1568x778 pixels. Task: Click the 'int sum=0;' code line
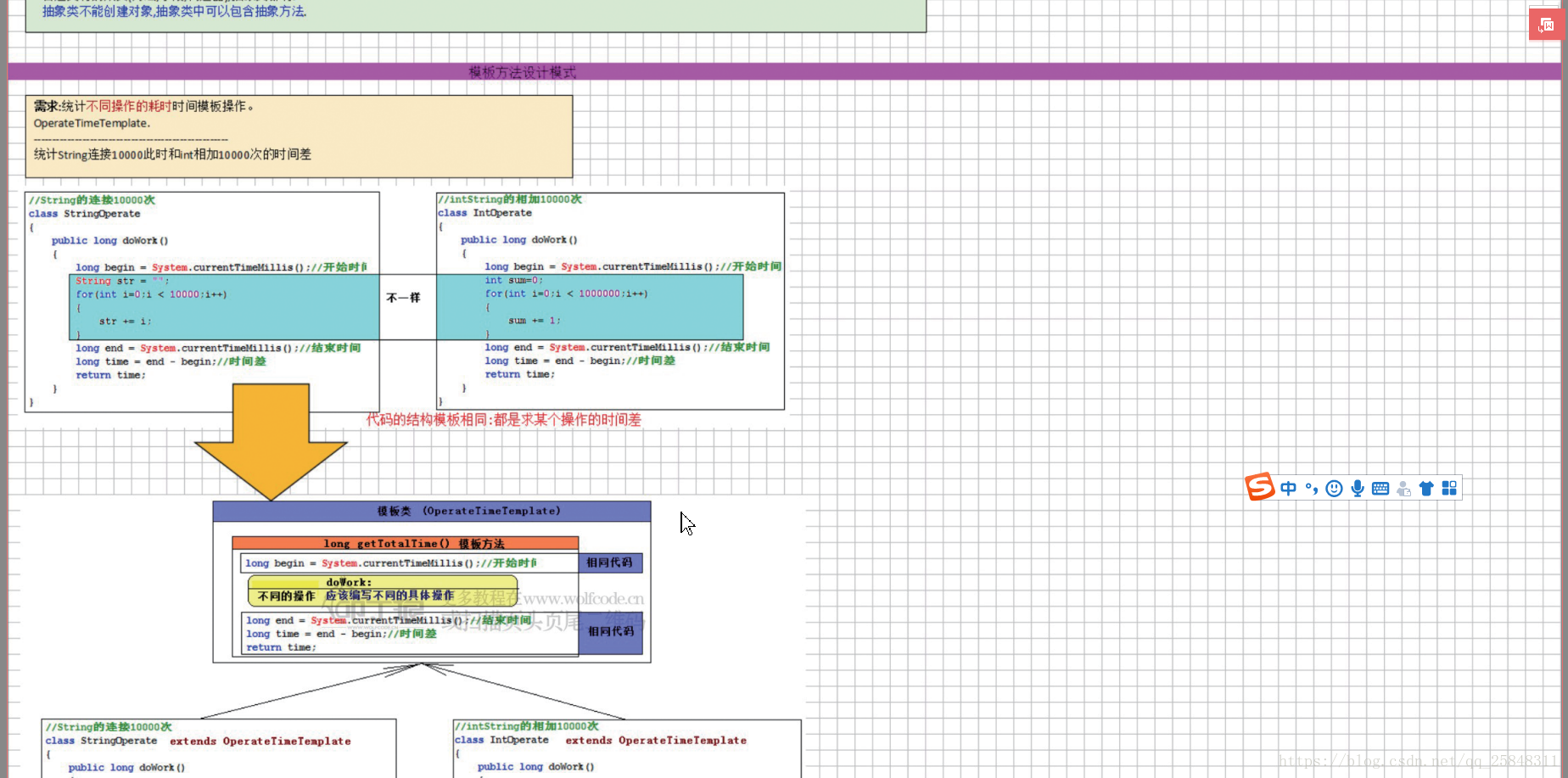click(513, 280)
